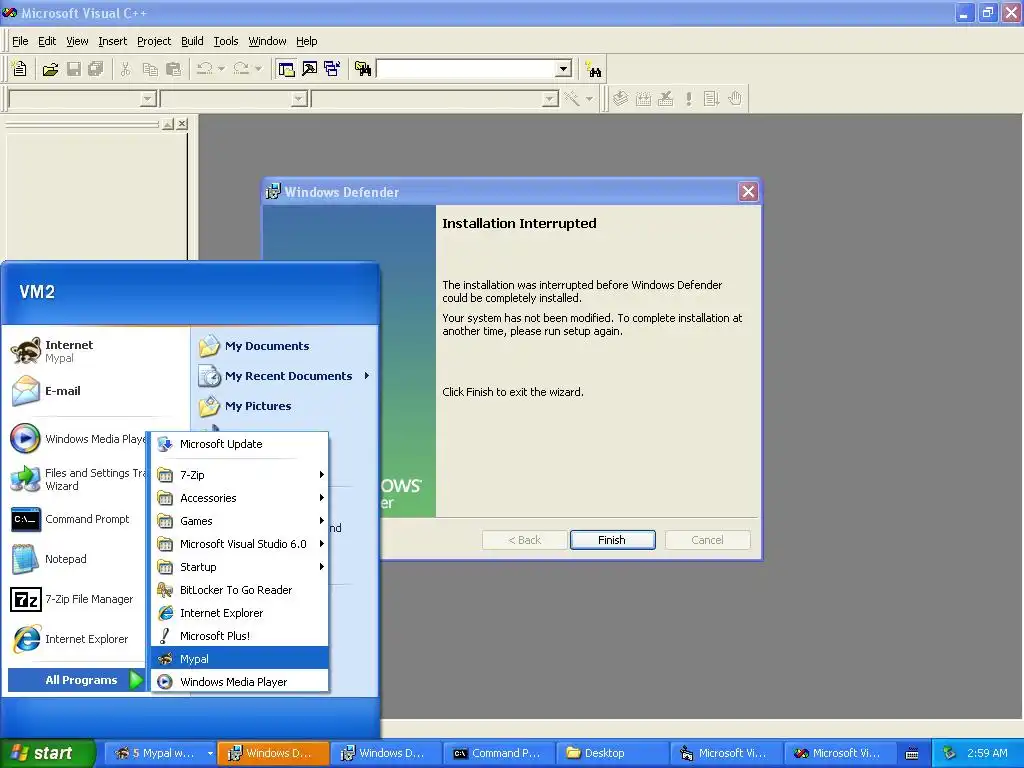1024x768 pixels.
Task: Select Microsoft Plus! in programs list
Action: [240, 635]
